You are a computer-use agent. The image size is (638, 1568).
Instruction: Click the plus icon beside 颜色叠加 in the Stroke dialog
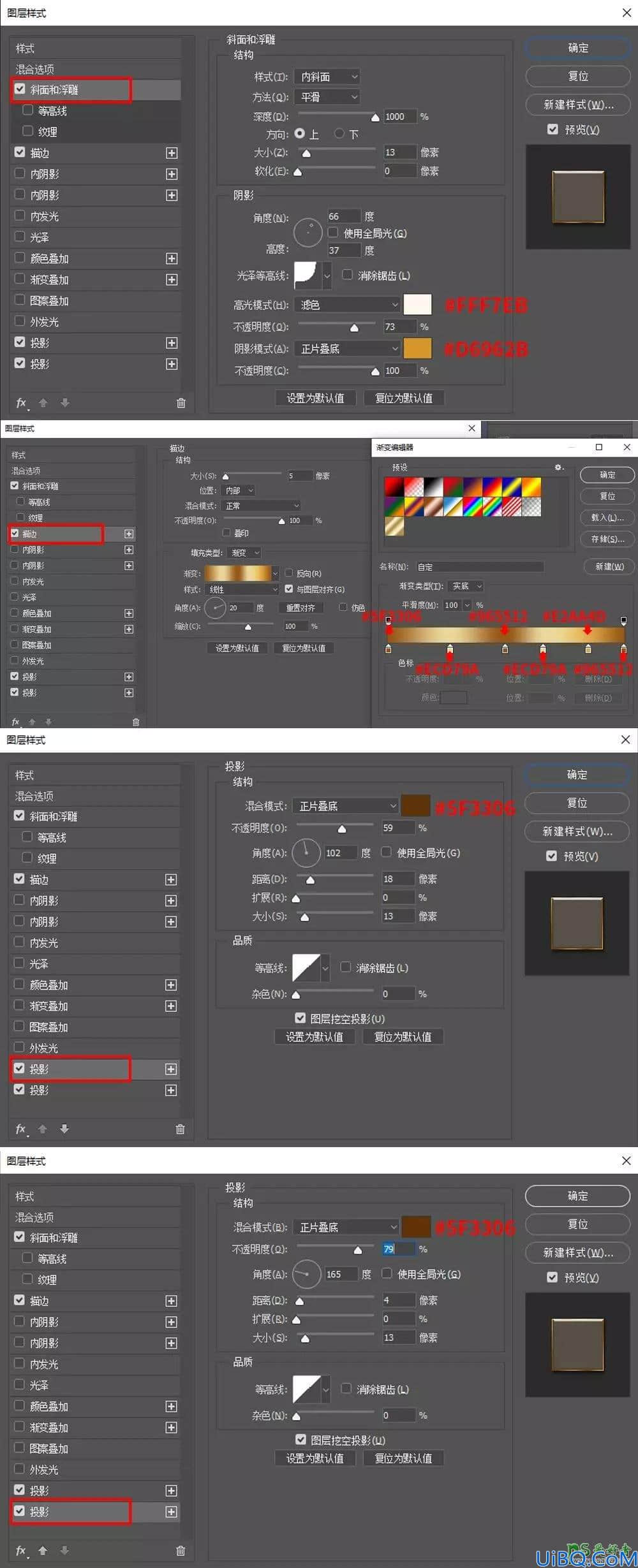pyautogui.click(x=129, y=613)
